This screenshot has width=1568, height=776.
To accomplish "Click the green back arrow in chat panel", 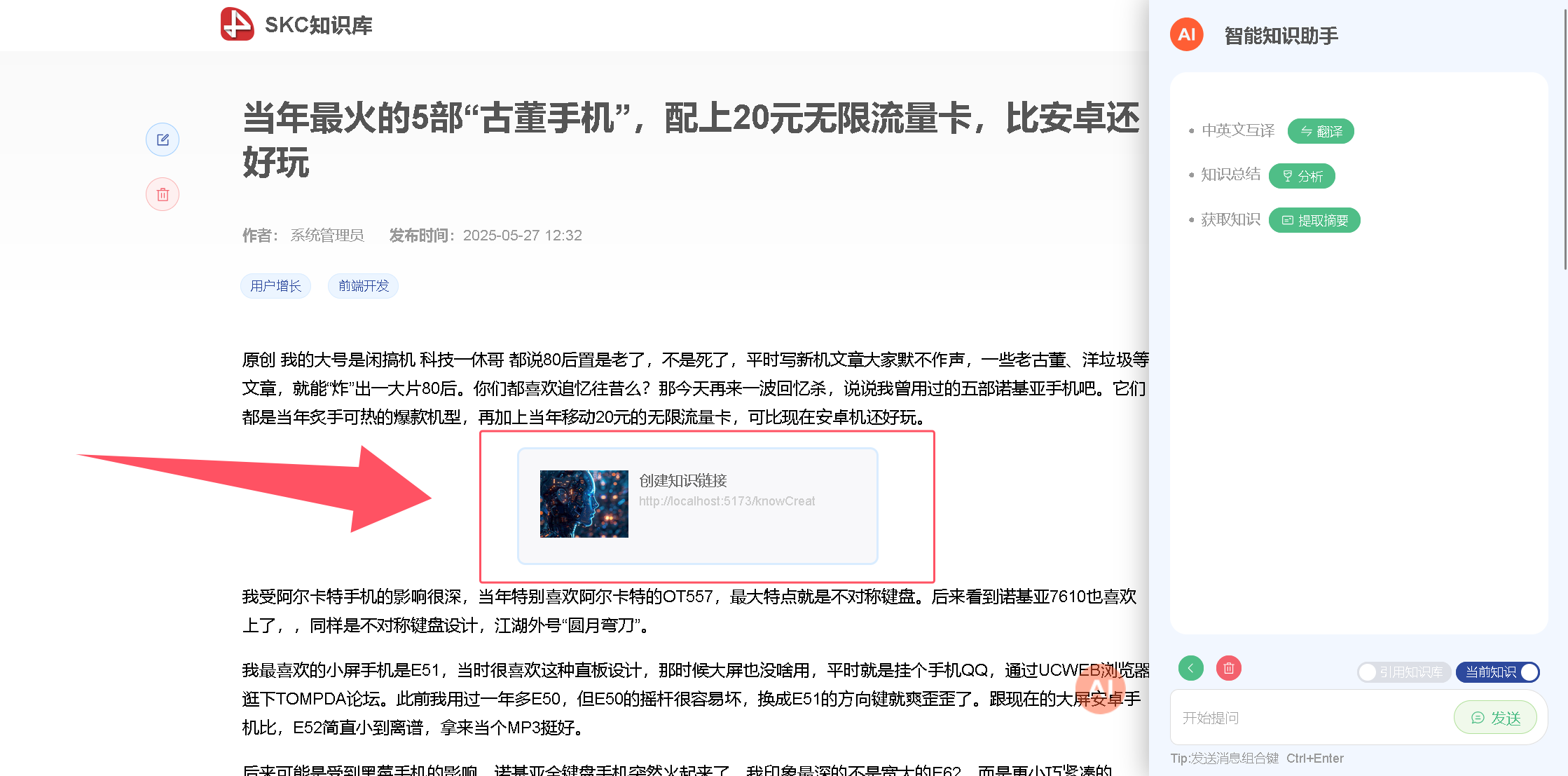I will click(x=1190, y=668).
